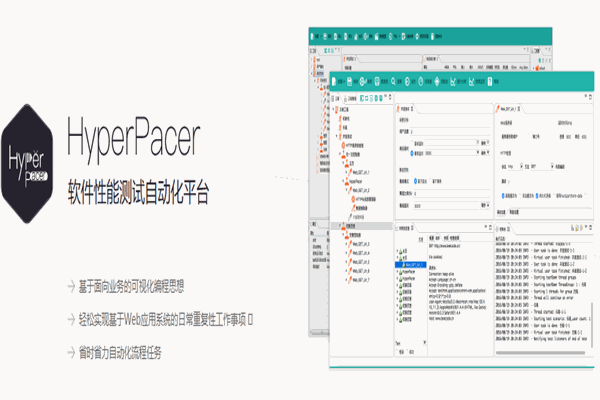The height and width of the screenshot is (400, 600).
Task: Click the new document icon in front window toolbar
Action: click(x=334, y=81)
